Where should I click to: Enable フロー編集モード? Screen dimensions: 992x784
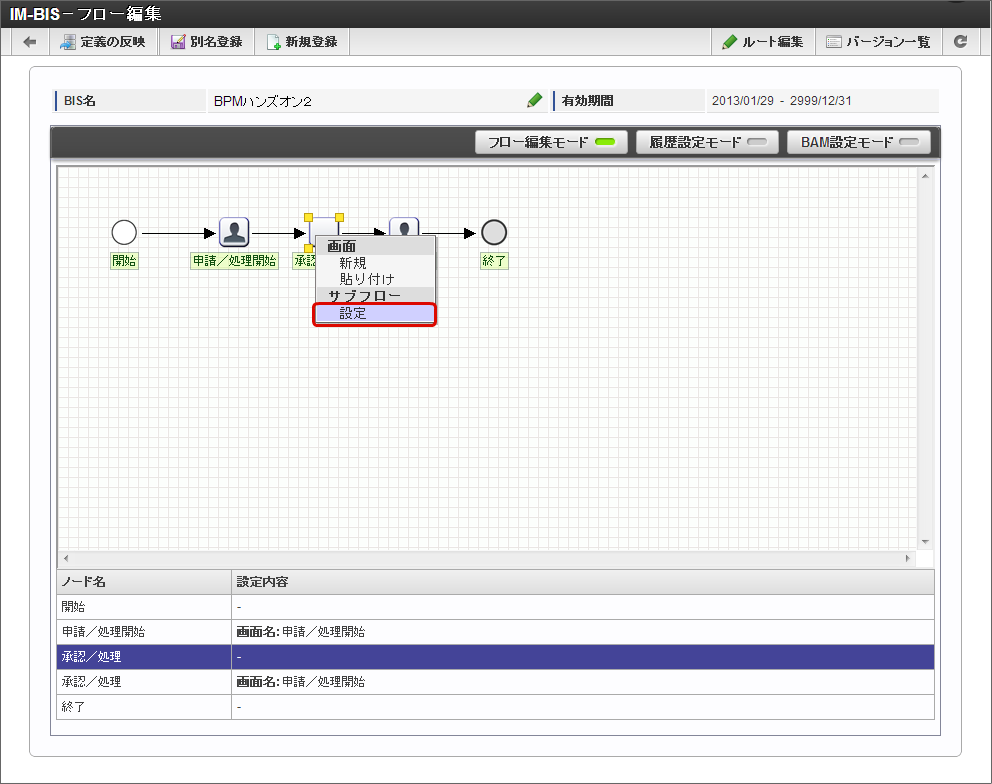coord(551,142)
